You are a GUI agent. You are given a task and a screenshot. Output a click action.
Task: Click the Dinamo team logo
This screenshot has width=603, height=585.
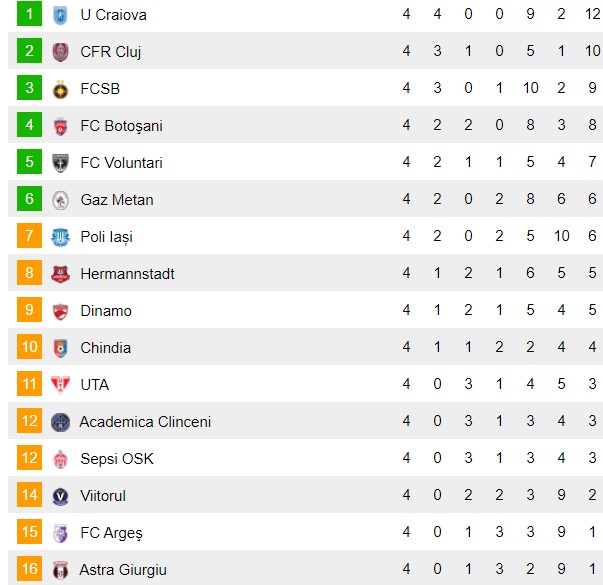[x=60, y=311]
